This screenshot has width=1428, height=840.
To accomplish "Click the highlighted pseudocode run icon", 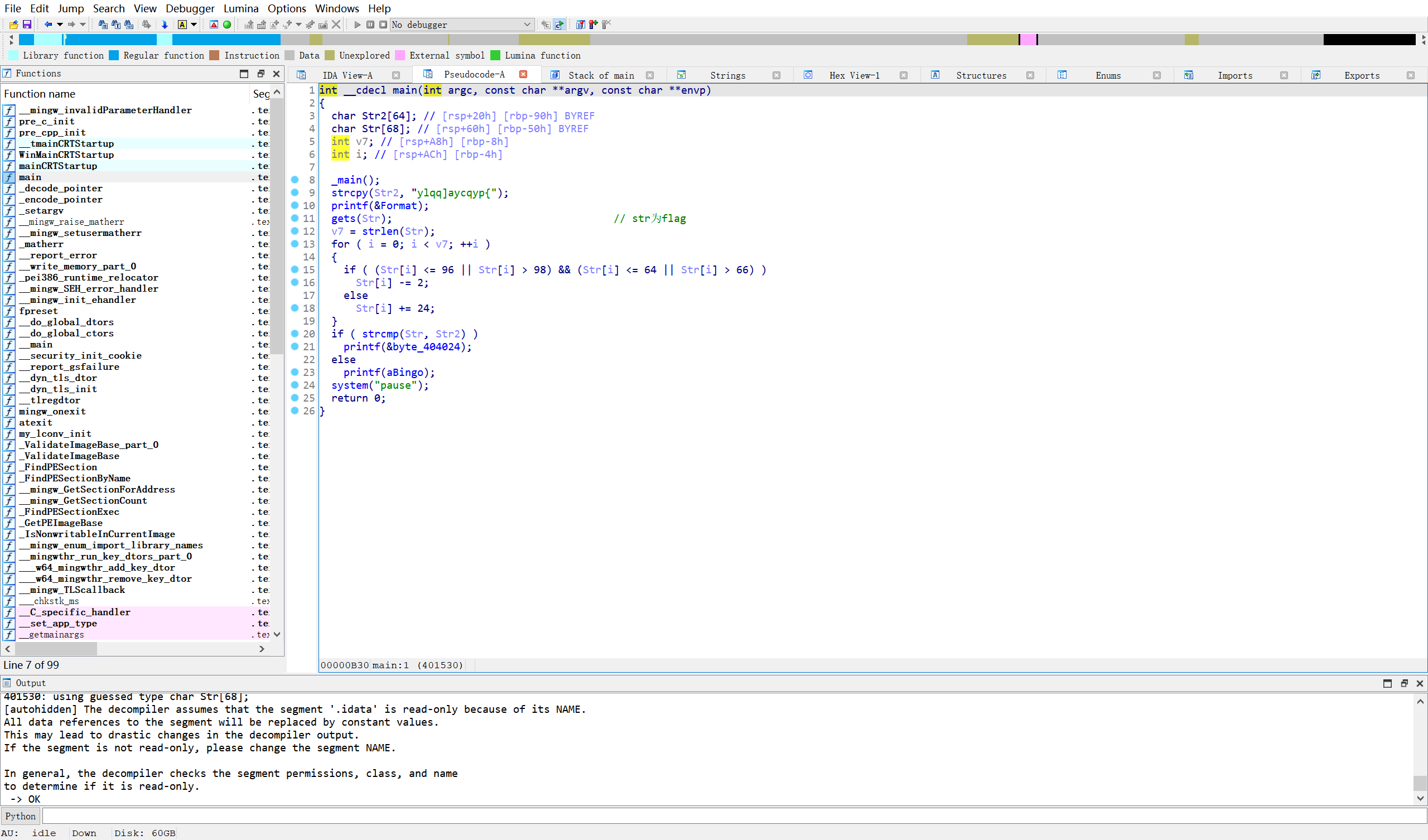I will [x=559, y=25].
